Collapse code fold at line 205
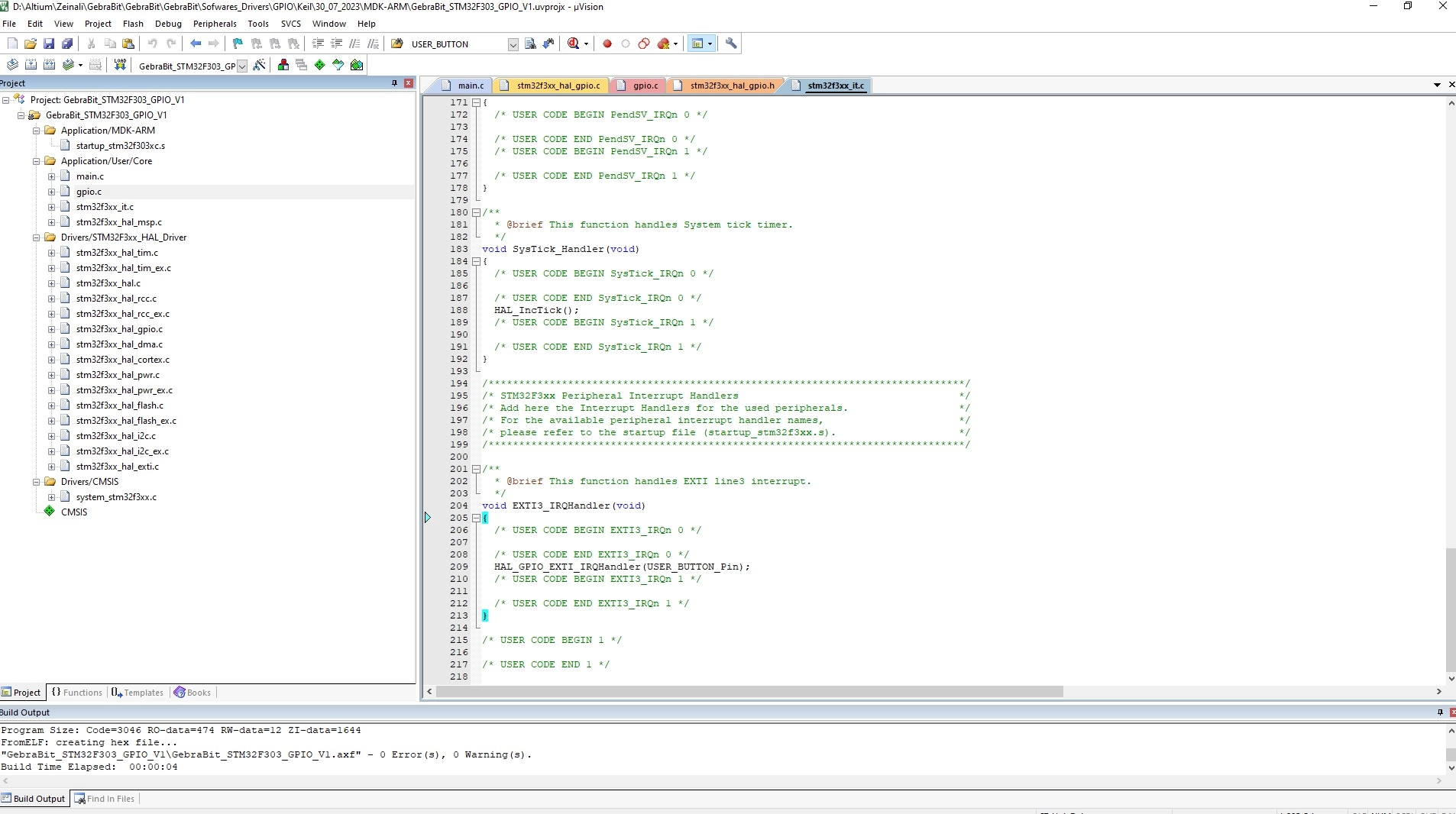Screen dimensions: 1456x814 [x=476, y=518]
